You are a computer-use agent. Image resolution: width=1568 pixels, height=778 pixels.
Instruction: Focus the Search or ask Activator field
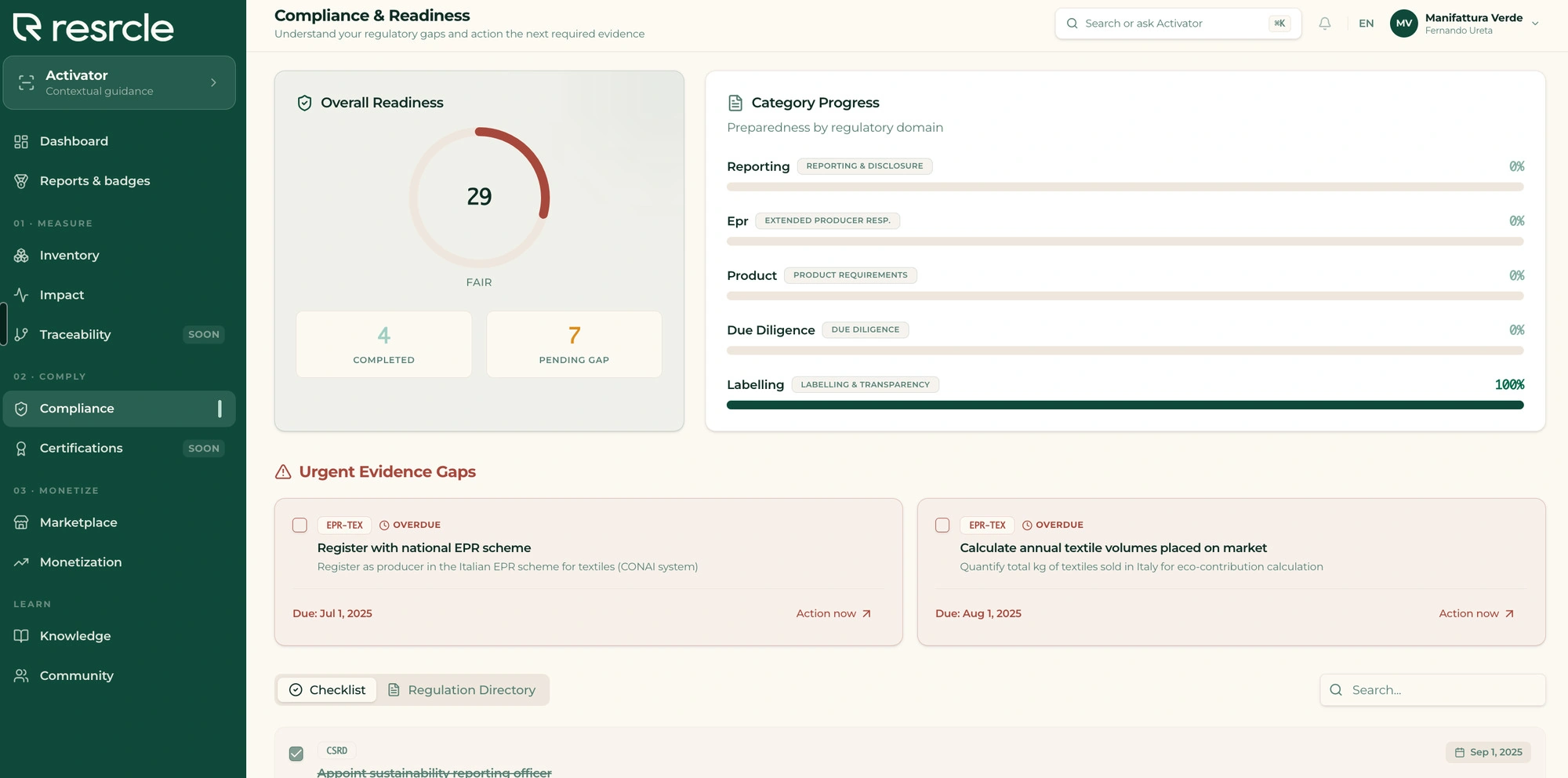coord(1178,24)
